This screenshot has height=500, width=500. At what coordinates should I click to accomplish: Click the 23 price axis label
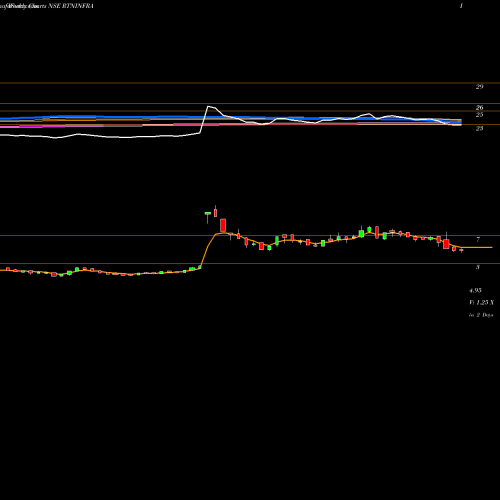pyautogui.click(x=479, y=128)
